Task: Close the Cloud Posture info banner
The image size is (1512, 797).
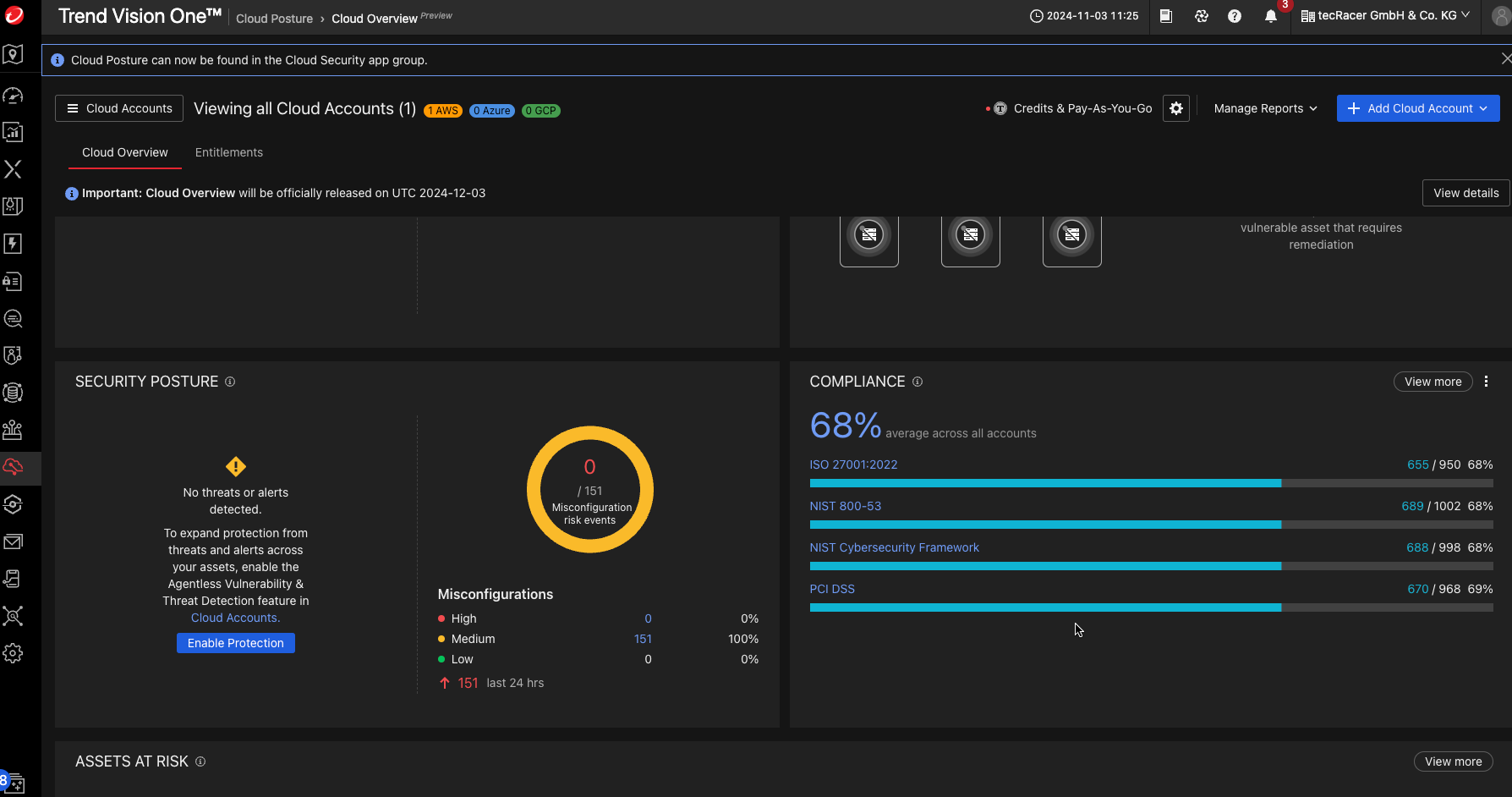Action: 1505,58
